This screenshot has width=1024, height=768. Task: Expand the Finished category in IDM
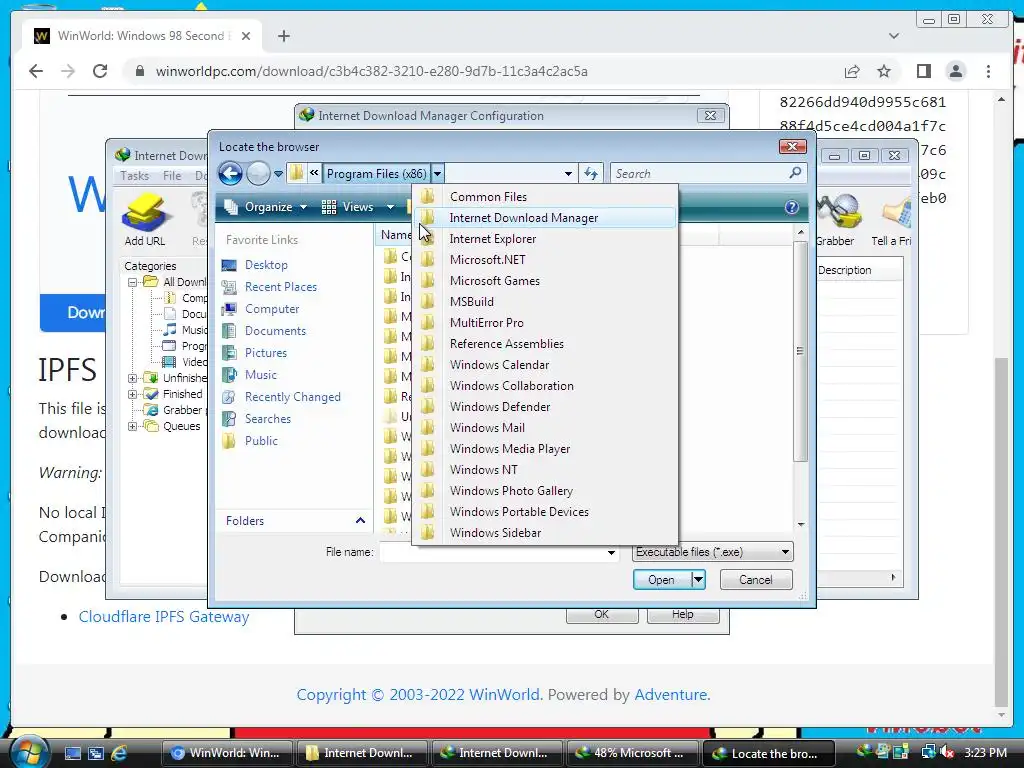(x=133, y=394)
